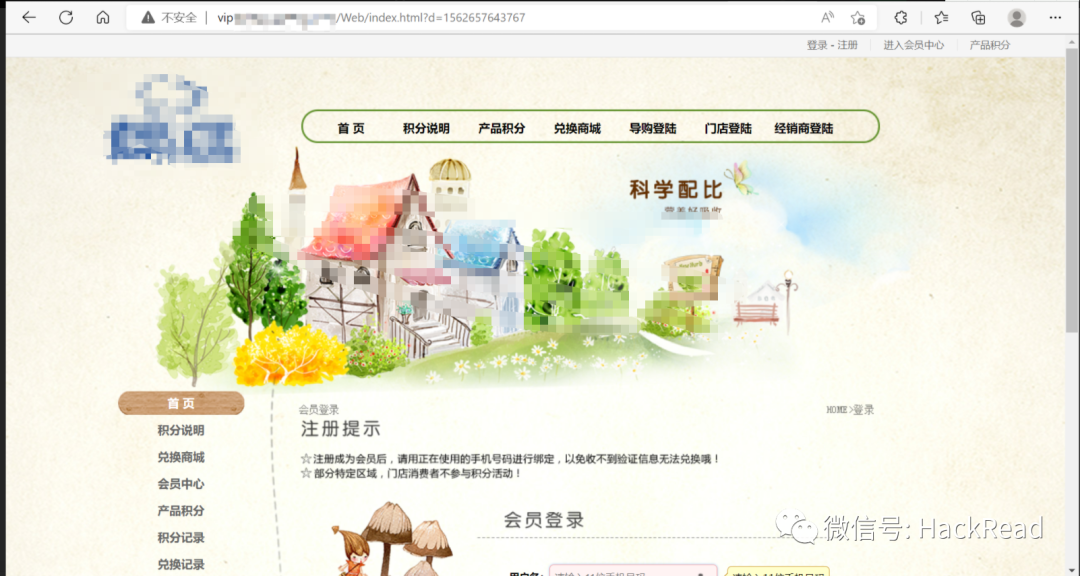Click the not-secure warning triangle icon
This screenshot has height=576, width=1080.
148,18
